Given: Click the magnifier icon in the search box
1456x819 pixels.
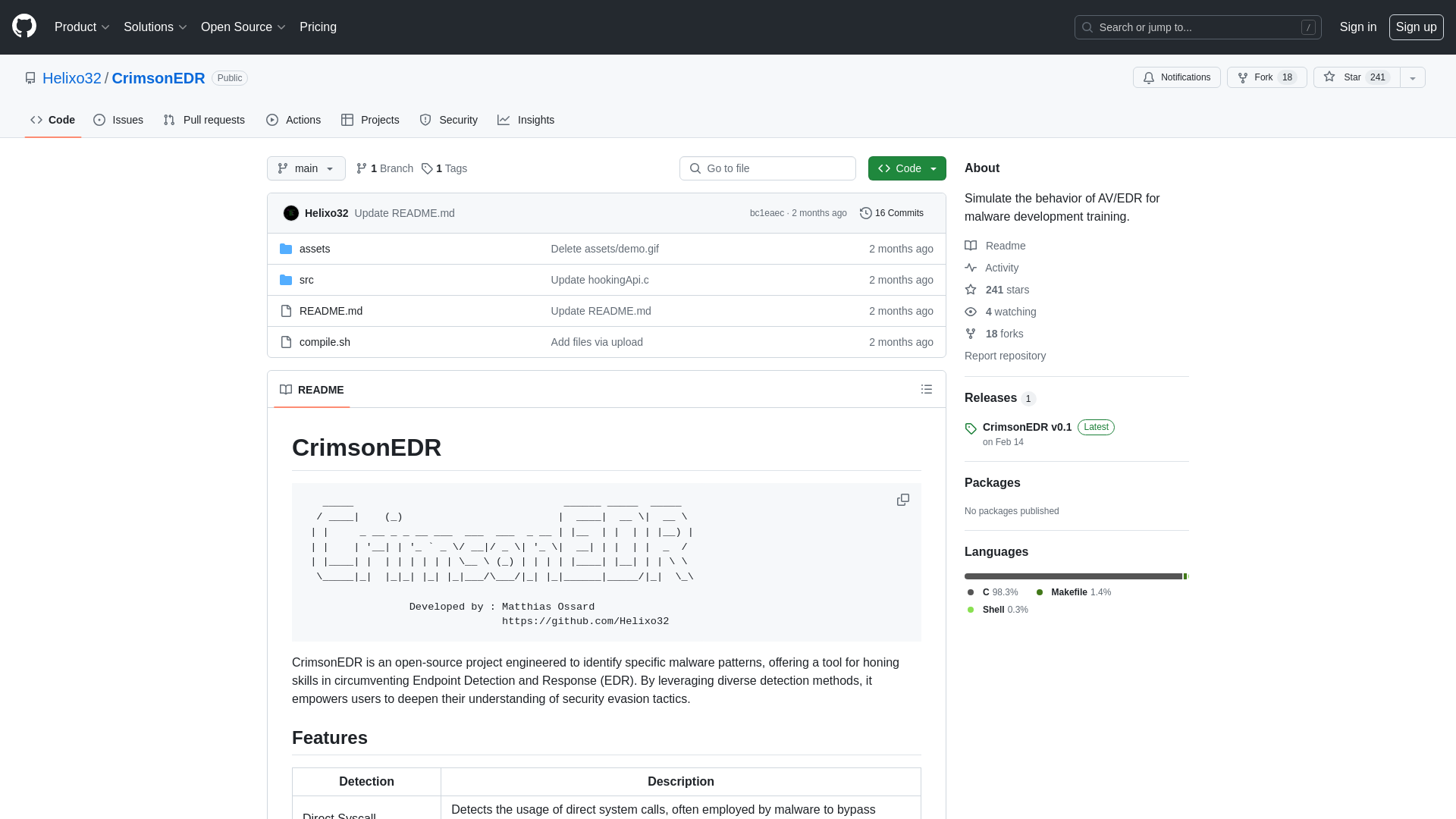Looking at the screenshot, I should coord(1087,27).
